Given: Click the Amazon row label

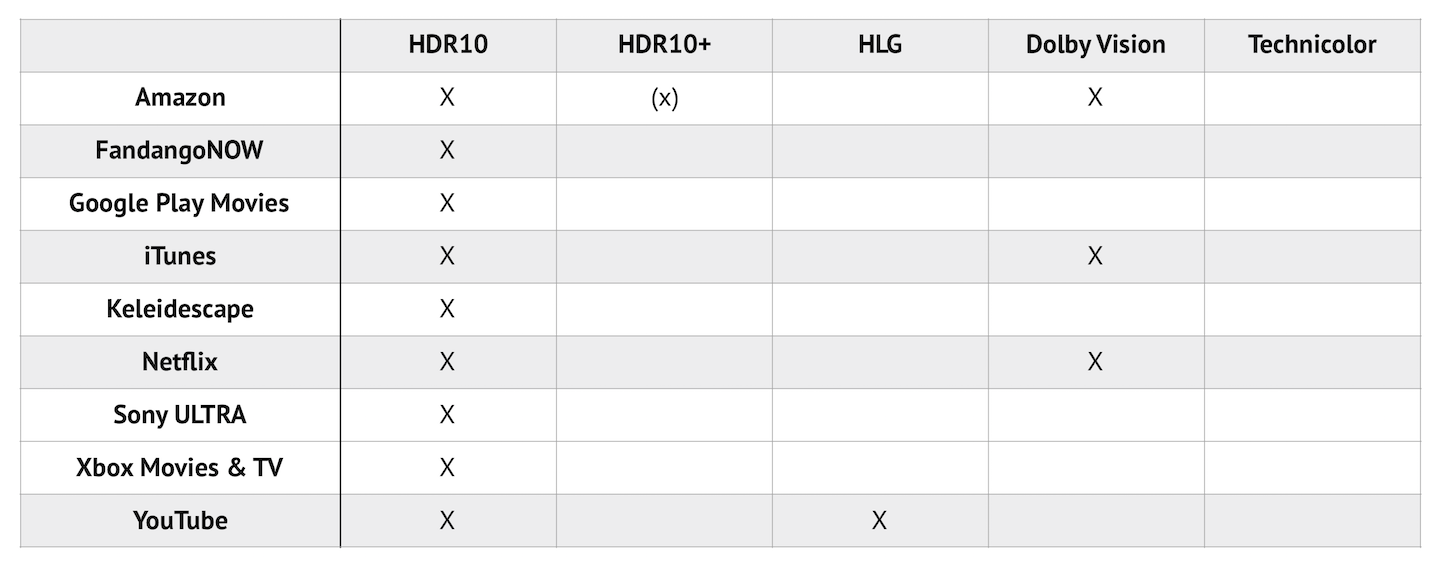Looking at the screenshot, I should [180, 98].
